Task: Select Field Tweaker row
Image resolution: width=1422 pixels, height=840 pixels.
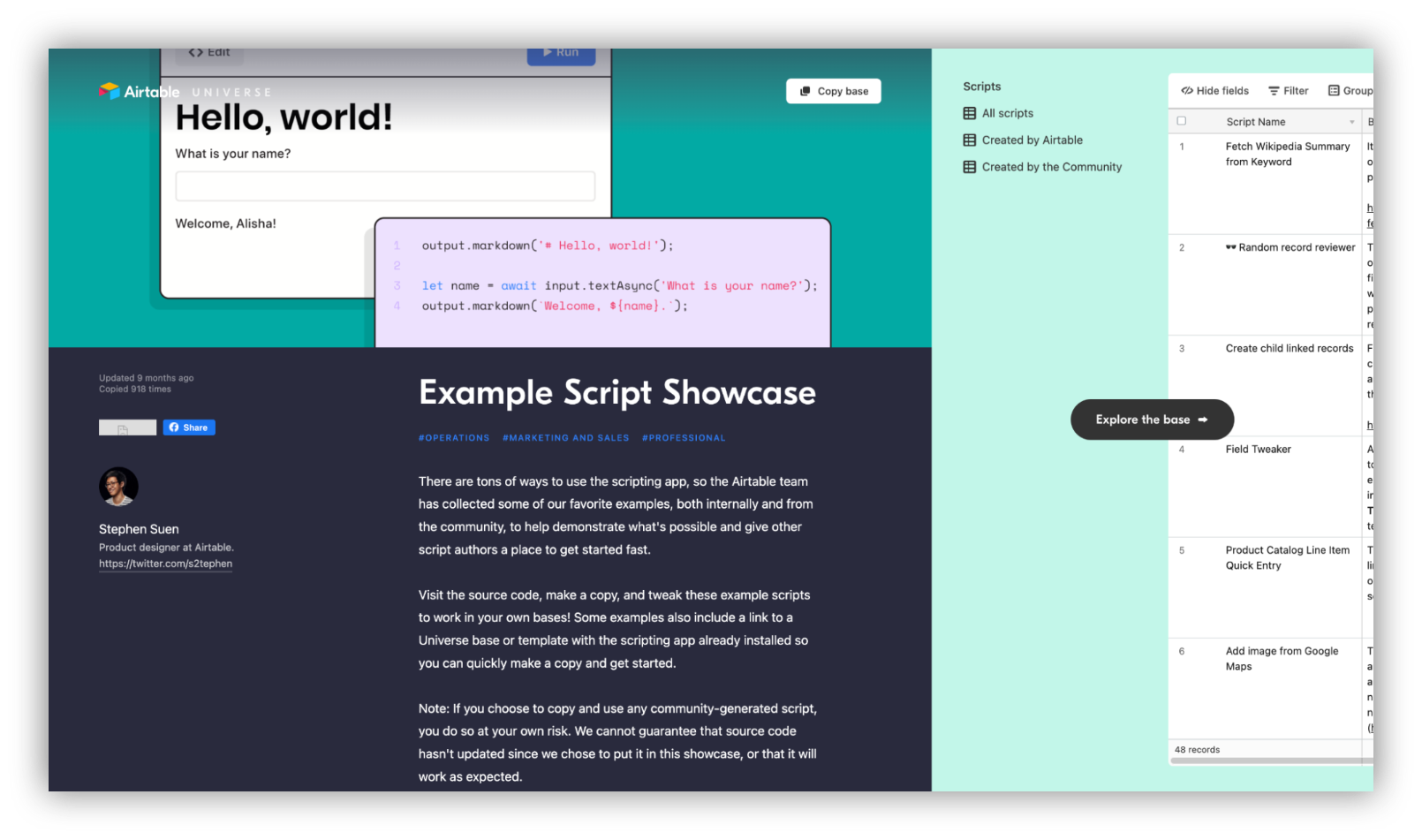Action: point(1270,487)
